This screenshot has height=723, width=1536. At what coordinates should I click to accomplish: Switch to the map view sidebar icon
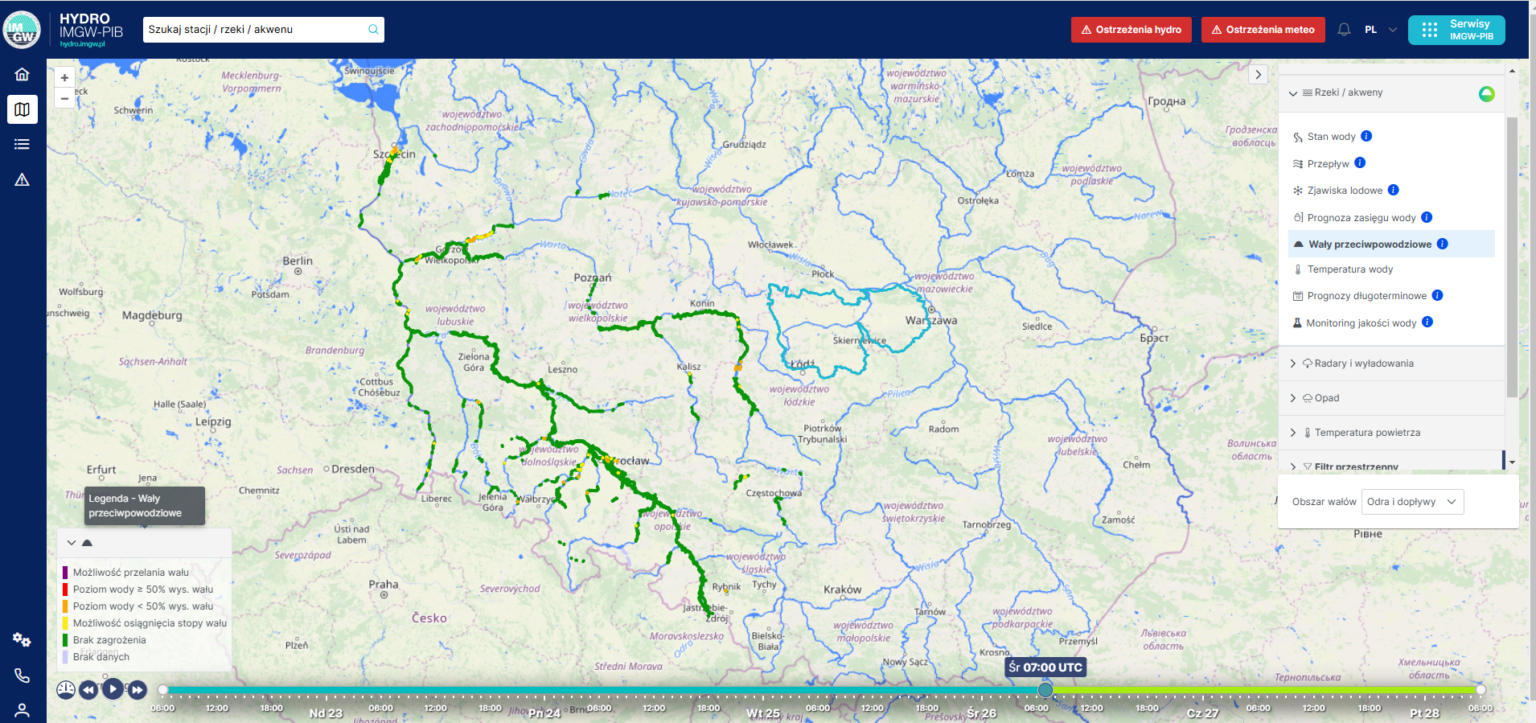tap(22, 109)
